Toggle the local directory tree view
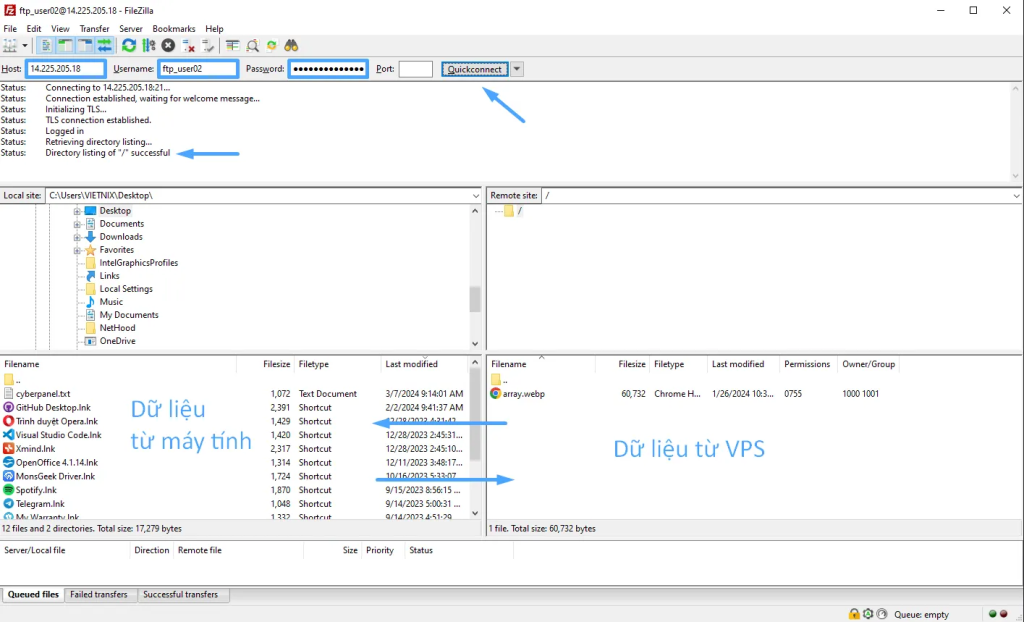The height and width of the screenshot is (622, 1024). [x=66, y=46]
